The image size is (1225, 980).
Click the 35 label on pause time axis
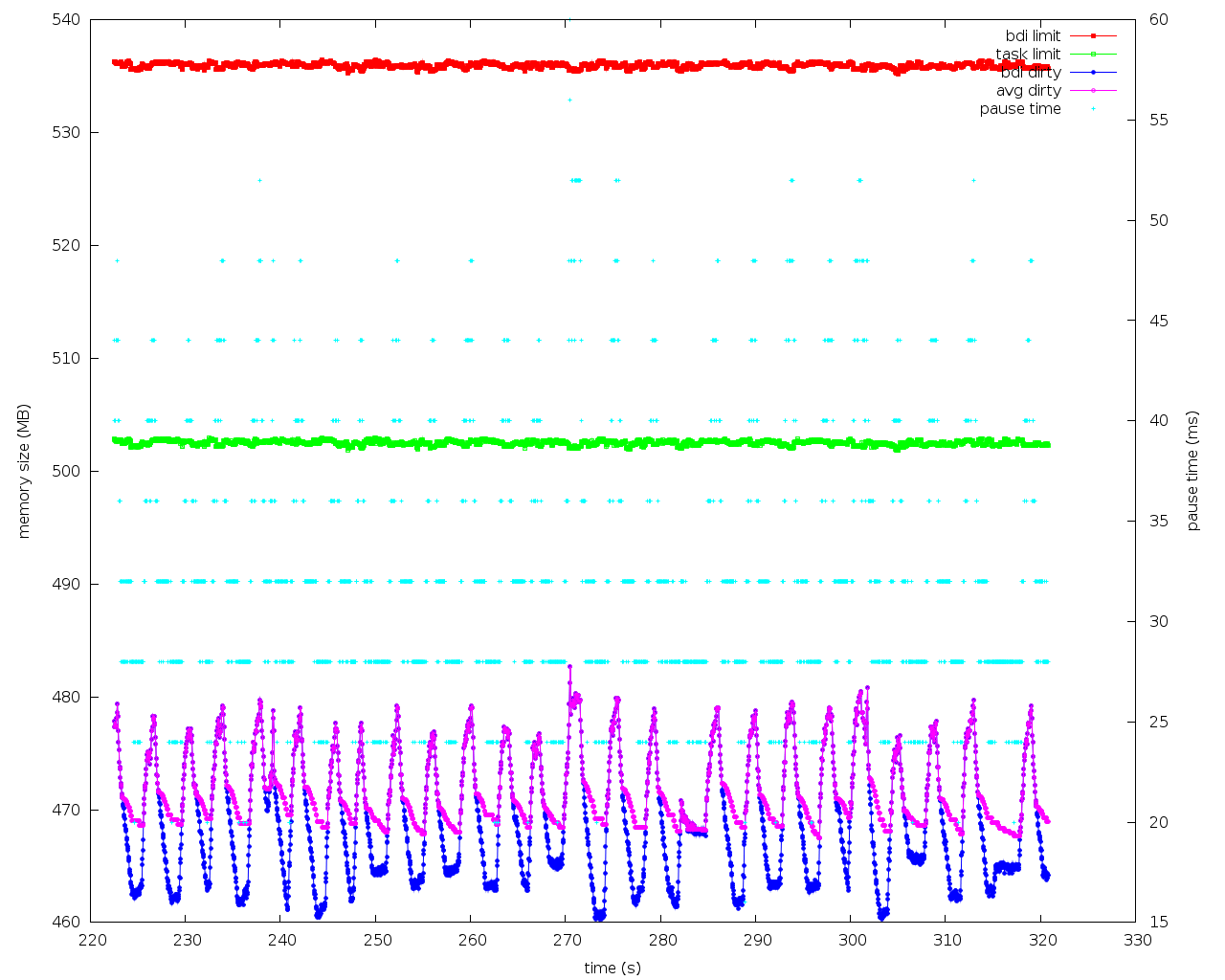pyautogui.click(x=1159, y=521)
